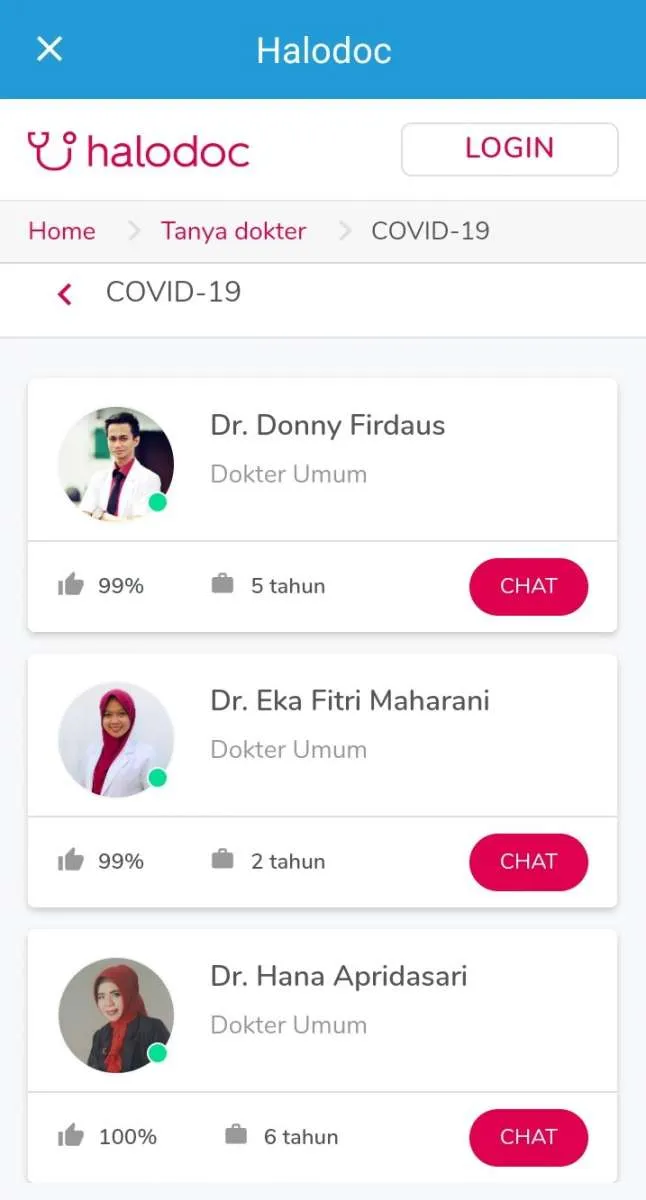This screenshot has width=646, height=1200.
Task: Go to Home breadcrumb link
Action: (62, 231)
